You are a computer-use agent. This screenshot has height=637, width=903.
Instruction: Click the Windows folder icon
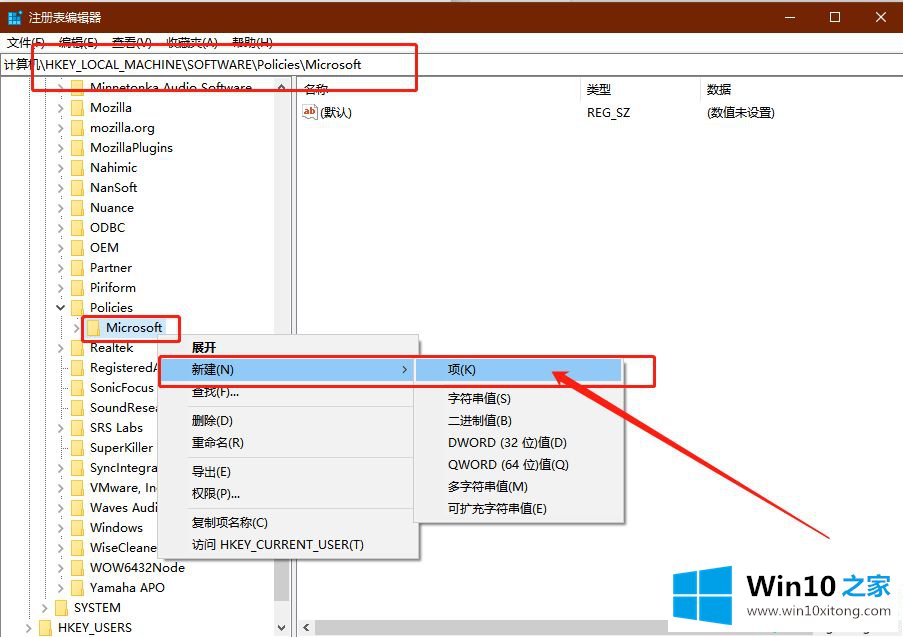77,528
